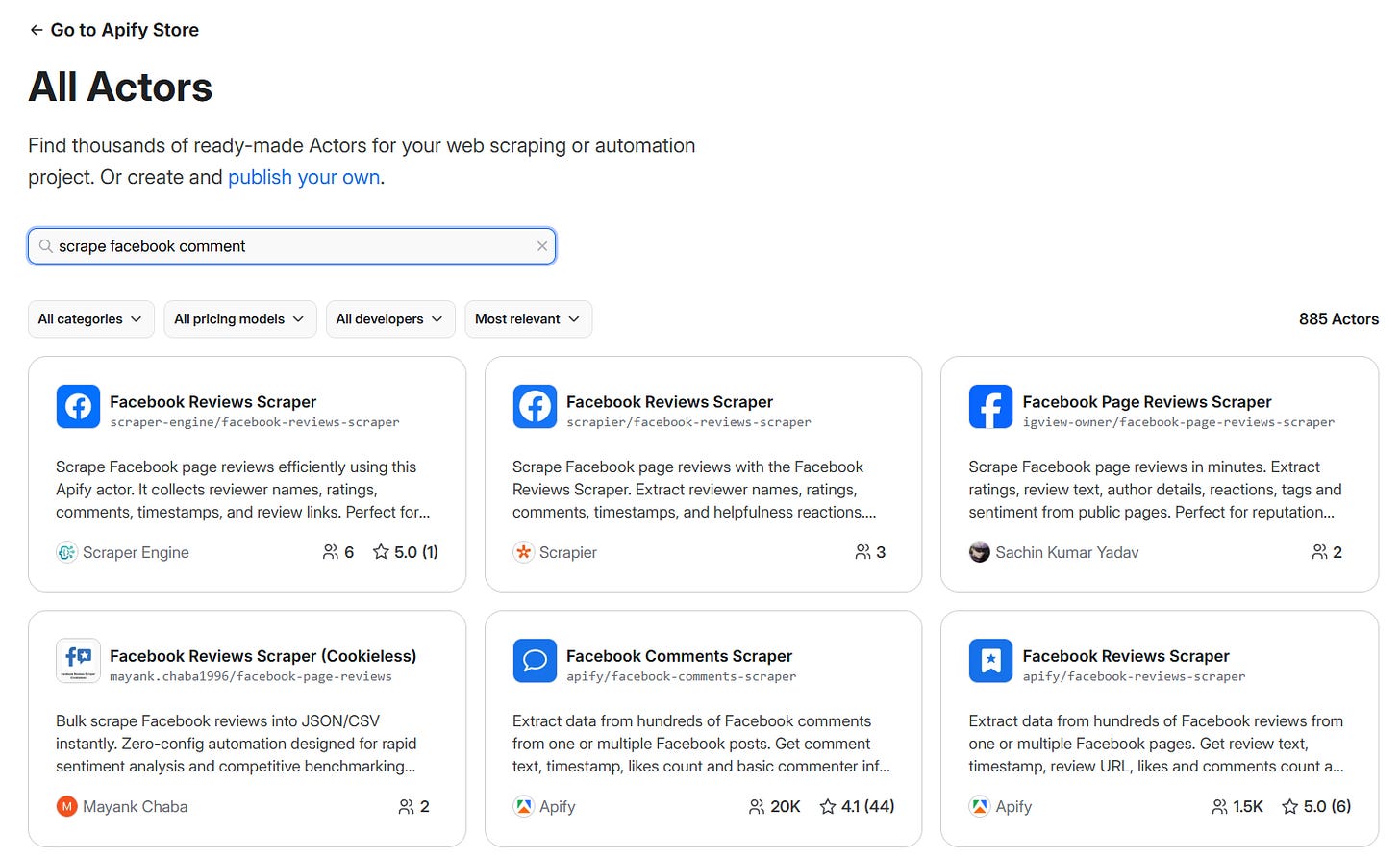Click the 20K users count

click(x=786, y=806)
